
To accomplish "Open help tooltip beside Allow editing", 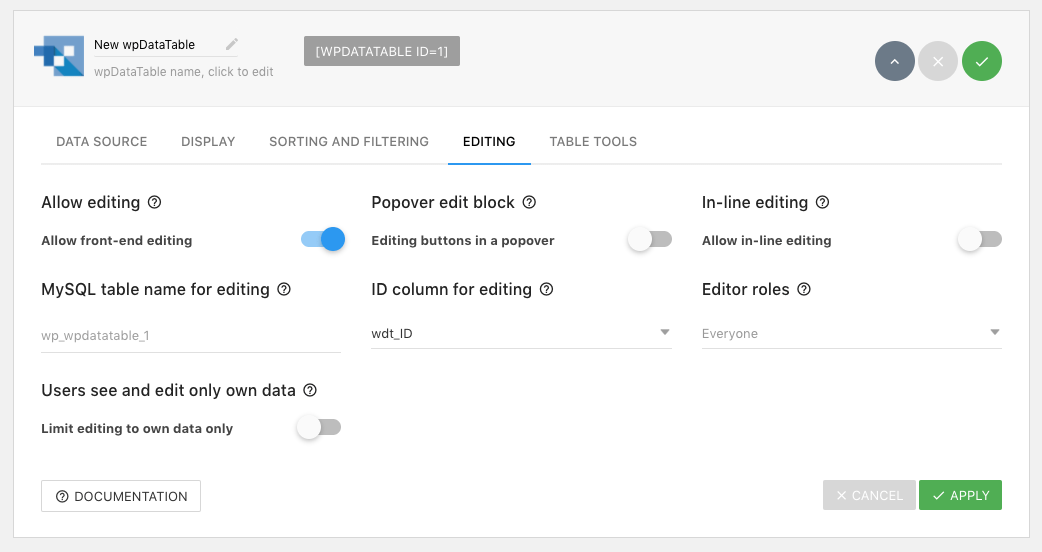I will point(154,202).
